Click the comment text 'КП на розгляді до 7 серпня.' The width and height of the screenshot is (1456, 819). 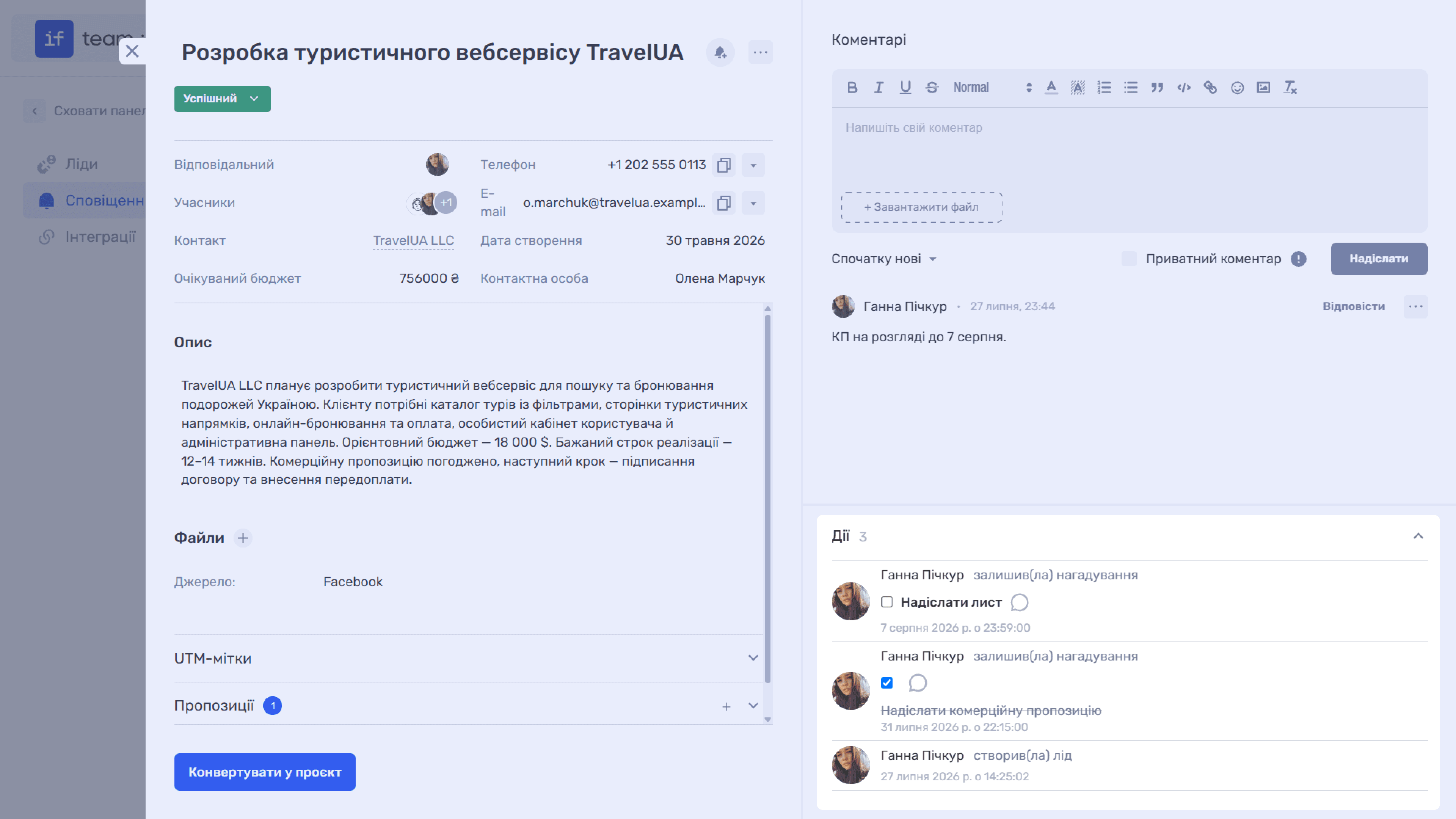click(918, 337)
